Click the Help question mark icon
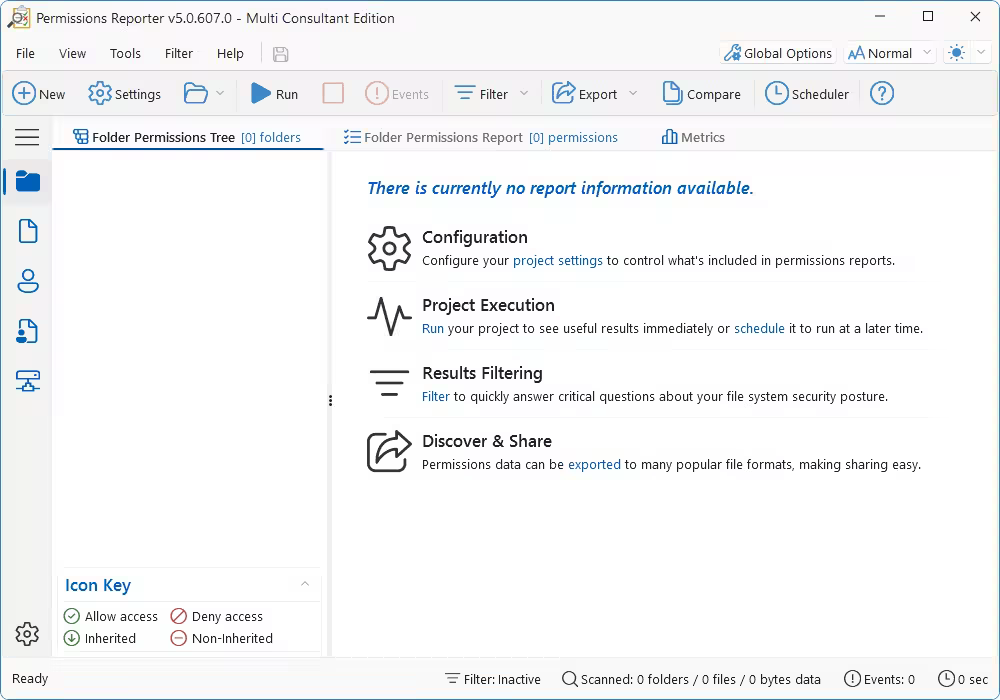Image resolution: width=1000 pixels, height=700 pixels. 881,93
